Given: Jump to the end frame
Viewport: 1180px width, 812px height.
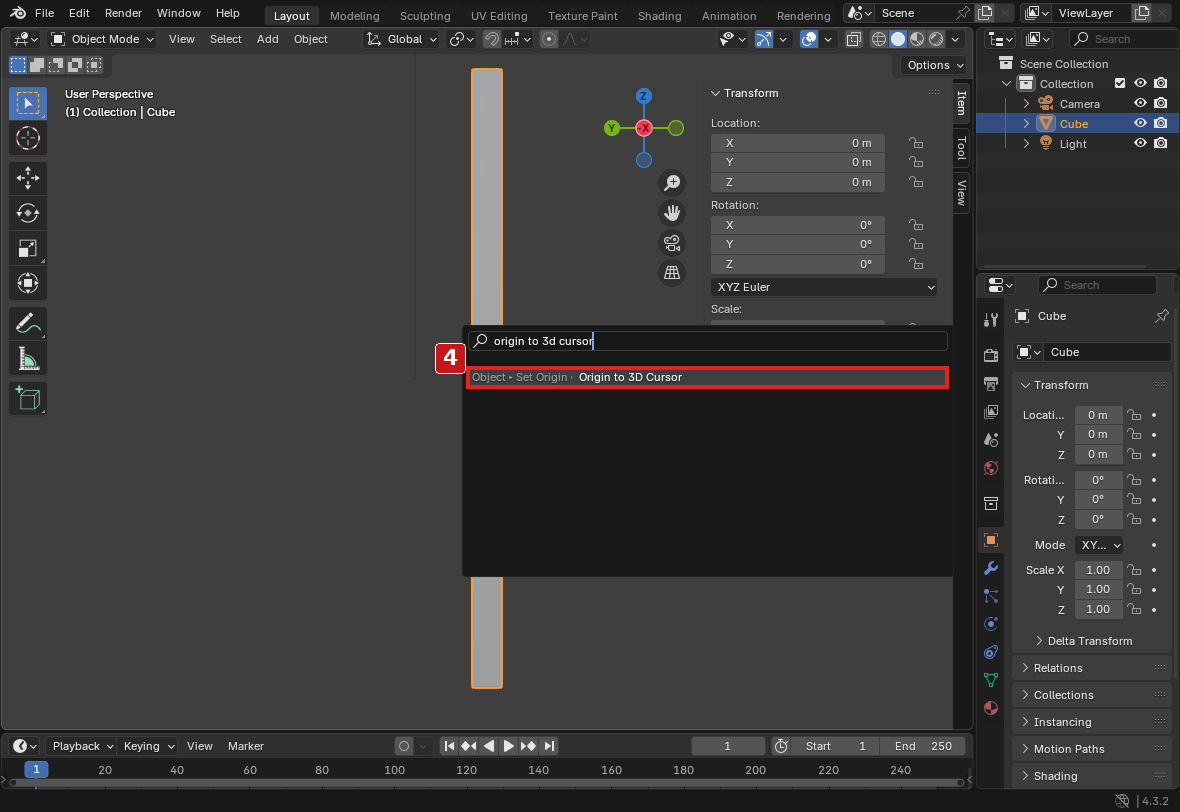Looking at the screenshot, I should pyautogui.click(x=549, y=746).
